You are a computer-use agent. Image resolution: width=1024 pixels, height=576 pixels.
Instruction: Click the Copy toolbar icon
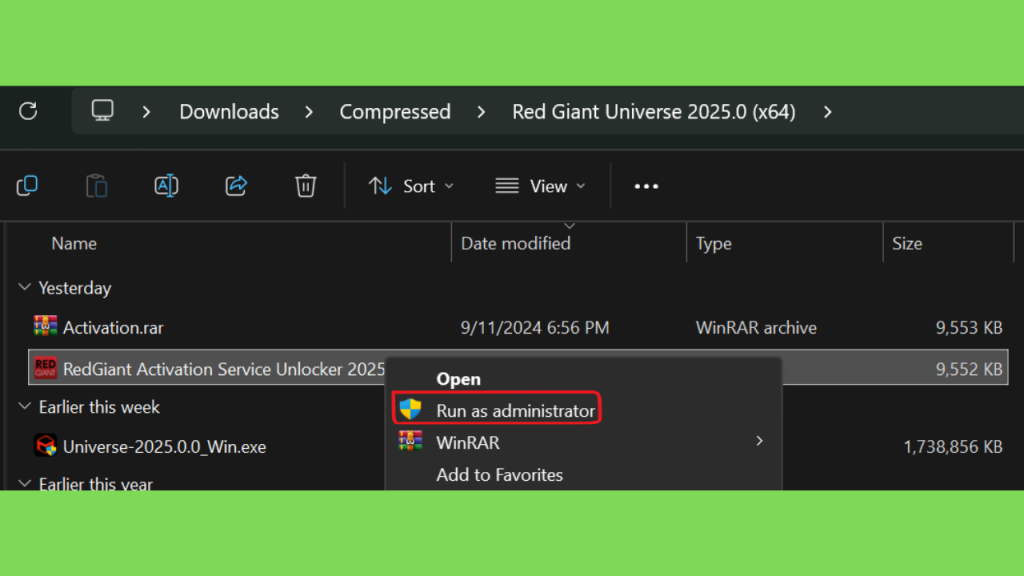pos(27,186)
